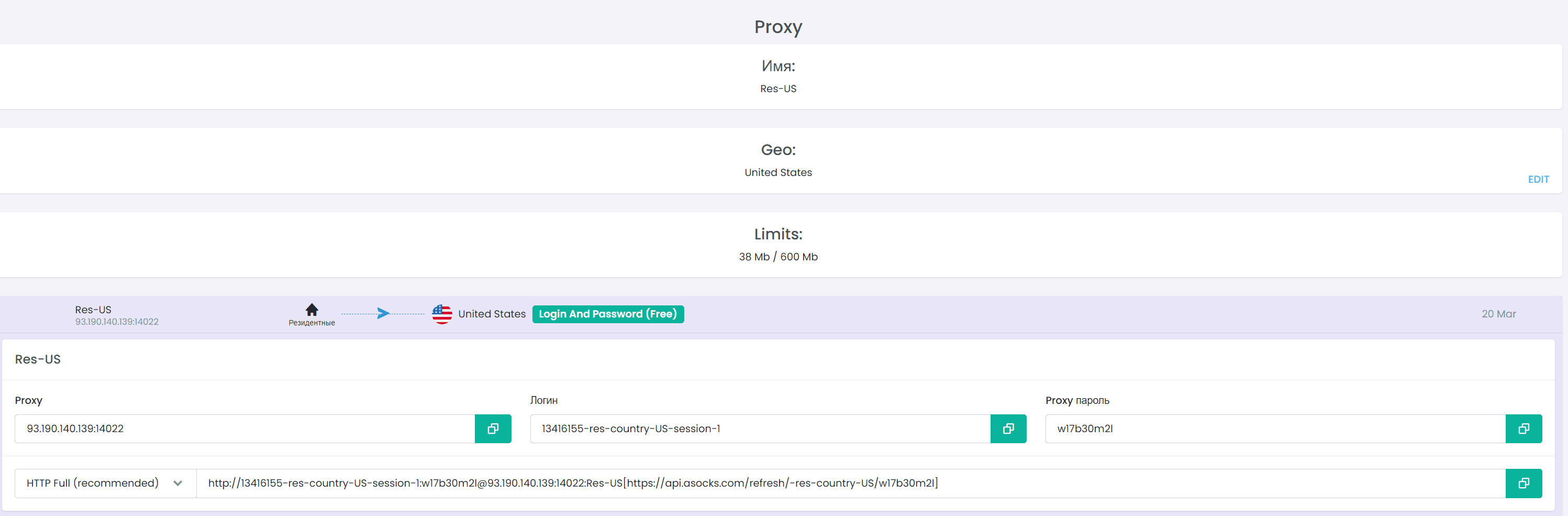The width and height of the screenshot is (1568, 516).
Task: Click the Login And Password (Free) badge
Action: (x=607, y=314)
